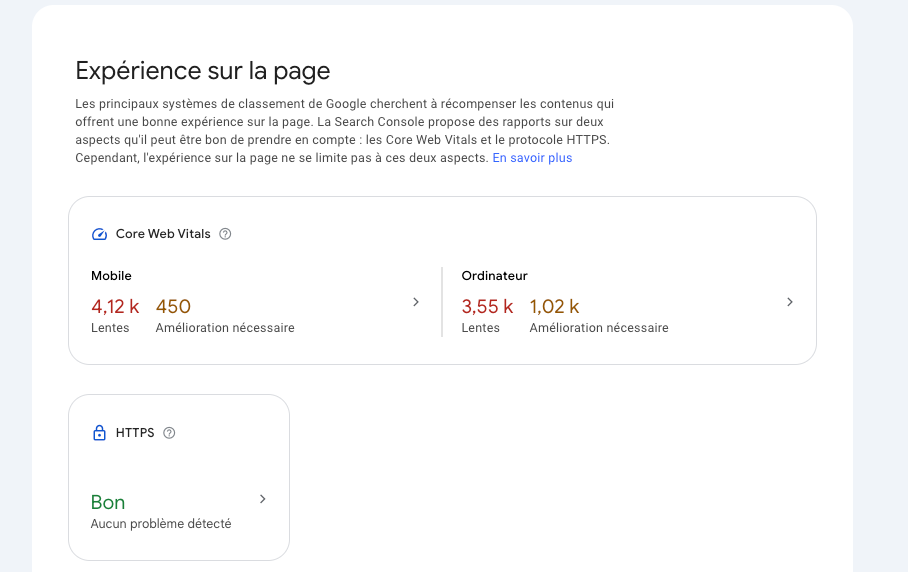Click the "HTTPS" card title
The image size is (908, 572).
click(x=135, y=433)
